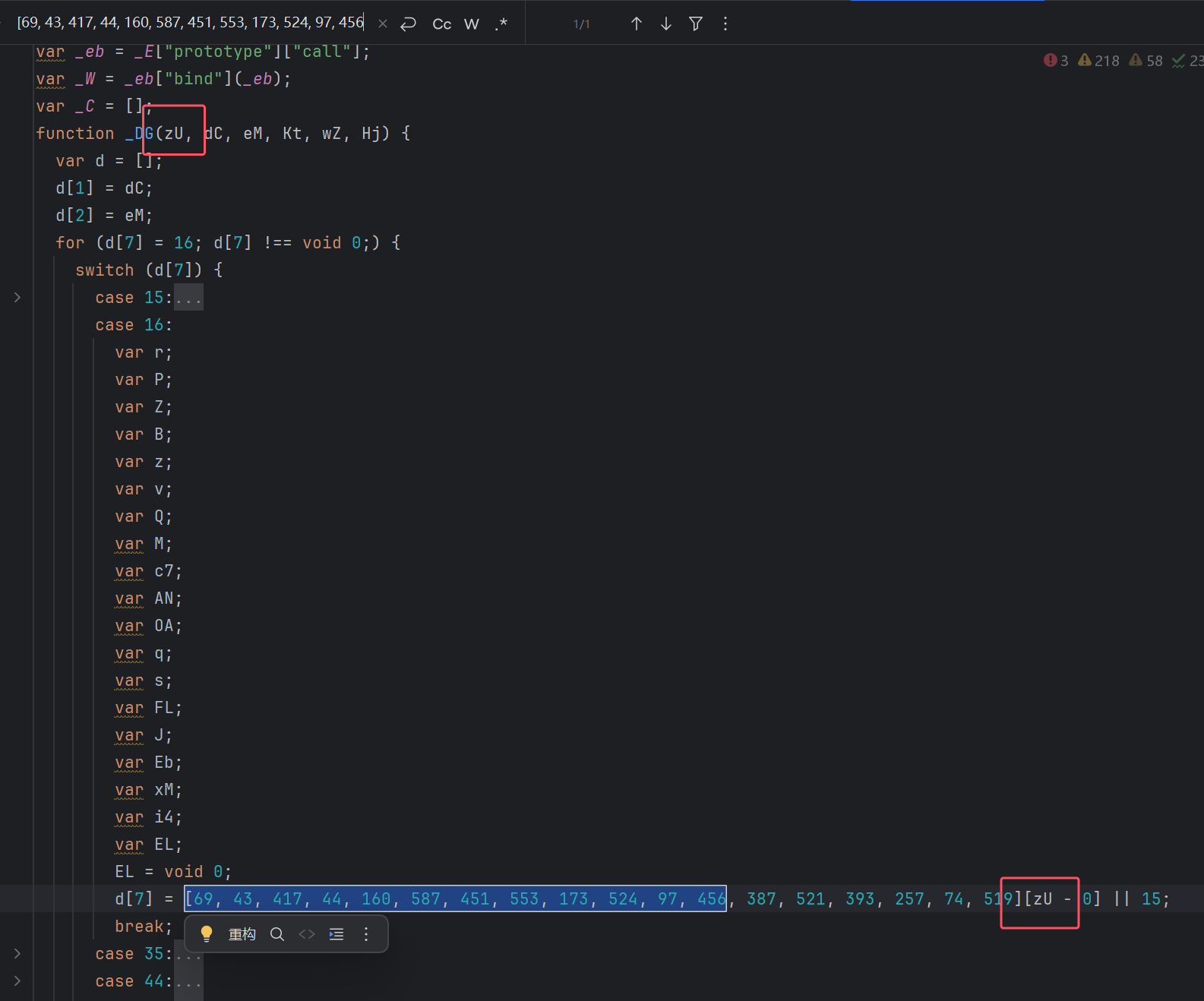Viewport: 1204px width, 1001px height.
Task: Click '_eb["bind"](_eb)' expression
Action: tap(203, 79)
